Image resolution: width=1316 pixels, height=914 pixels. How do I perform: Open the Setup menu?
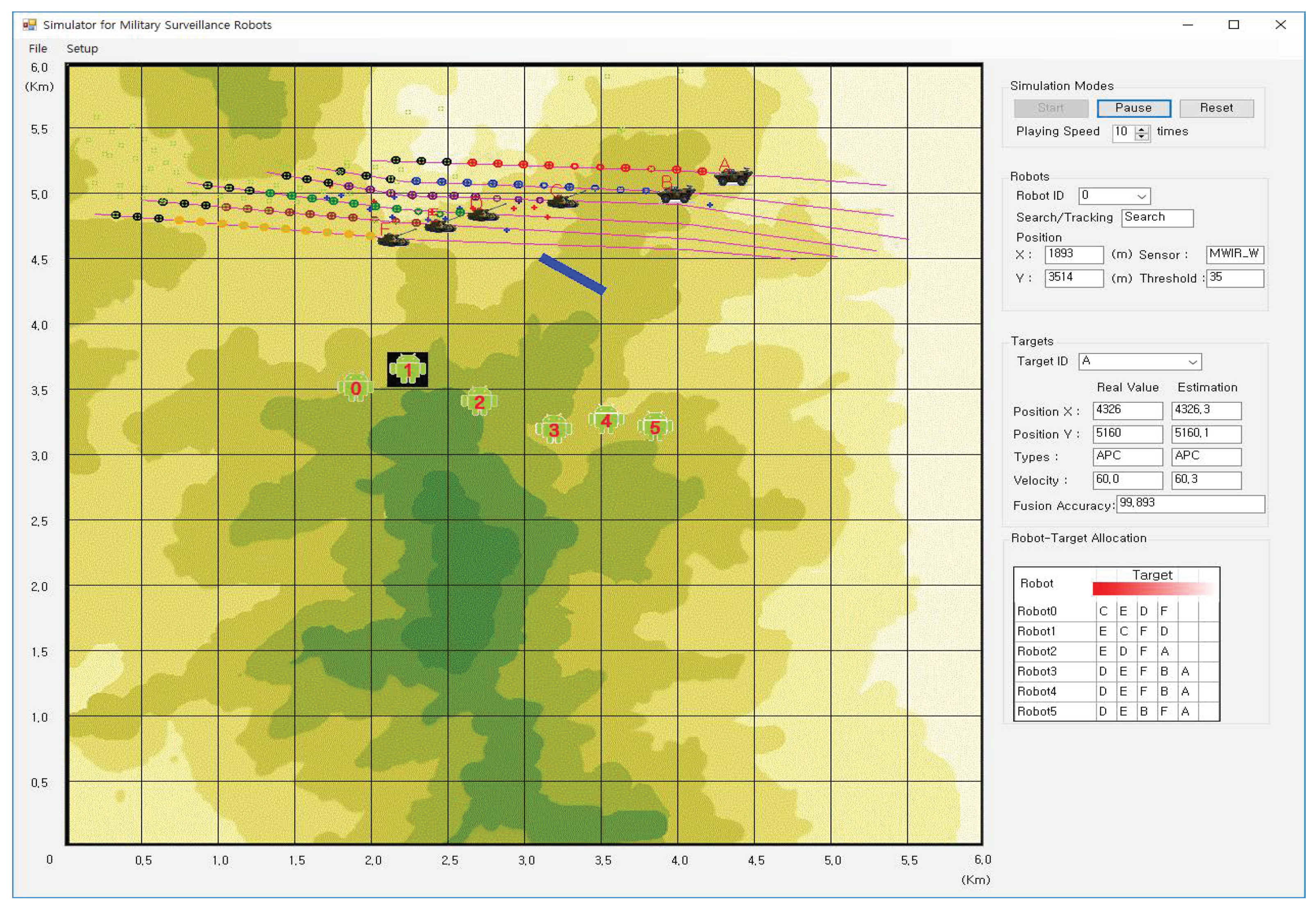pyautogui.click(x=82, y=49)
